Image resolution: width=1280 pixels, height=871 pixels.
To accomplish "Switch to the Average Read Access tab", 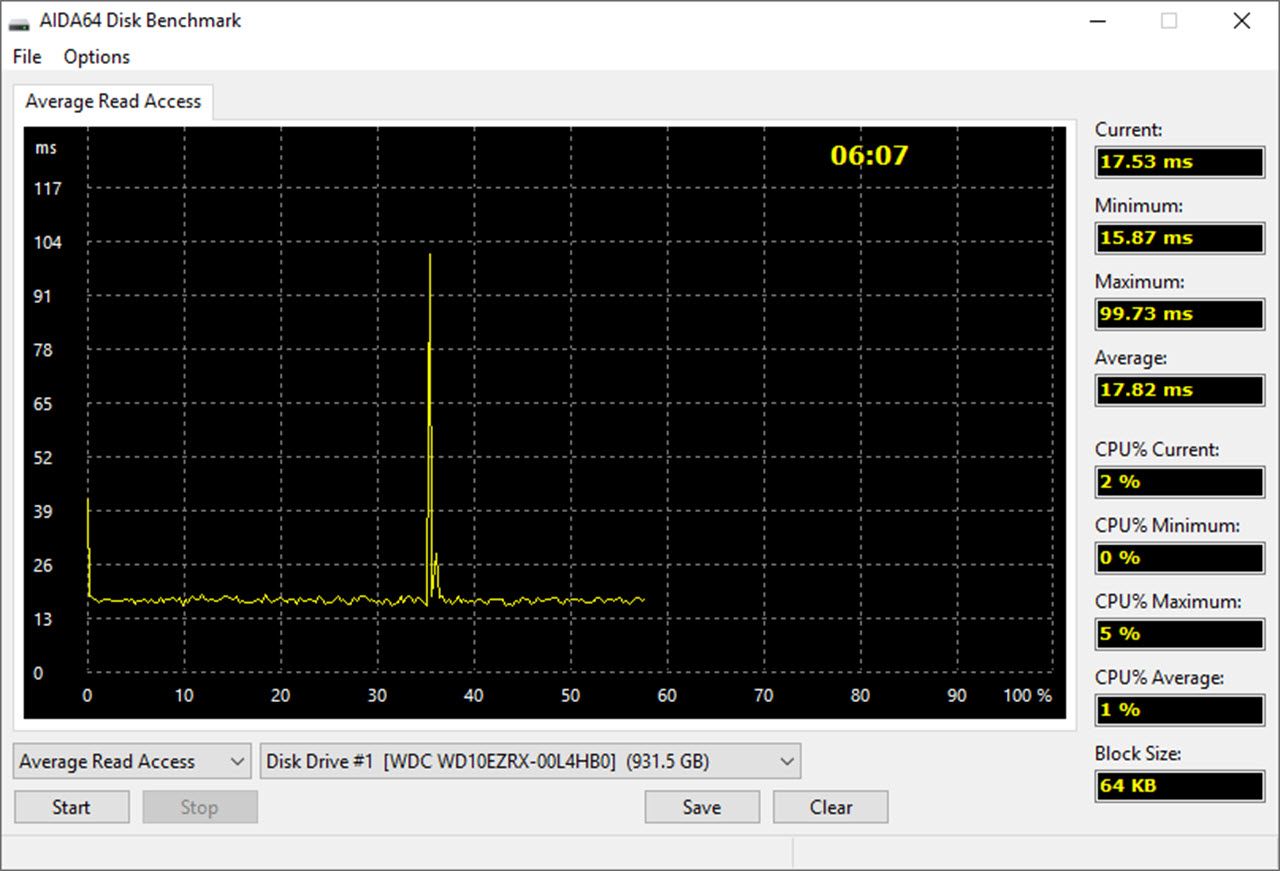I will click(x=113, y=101).
